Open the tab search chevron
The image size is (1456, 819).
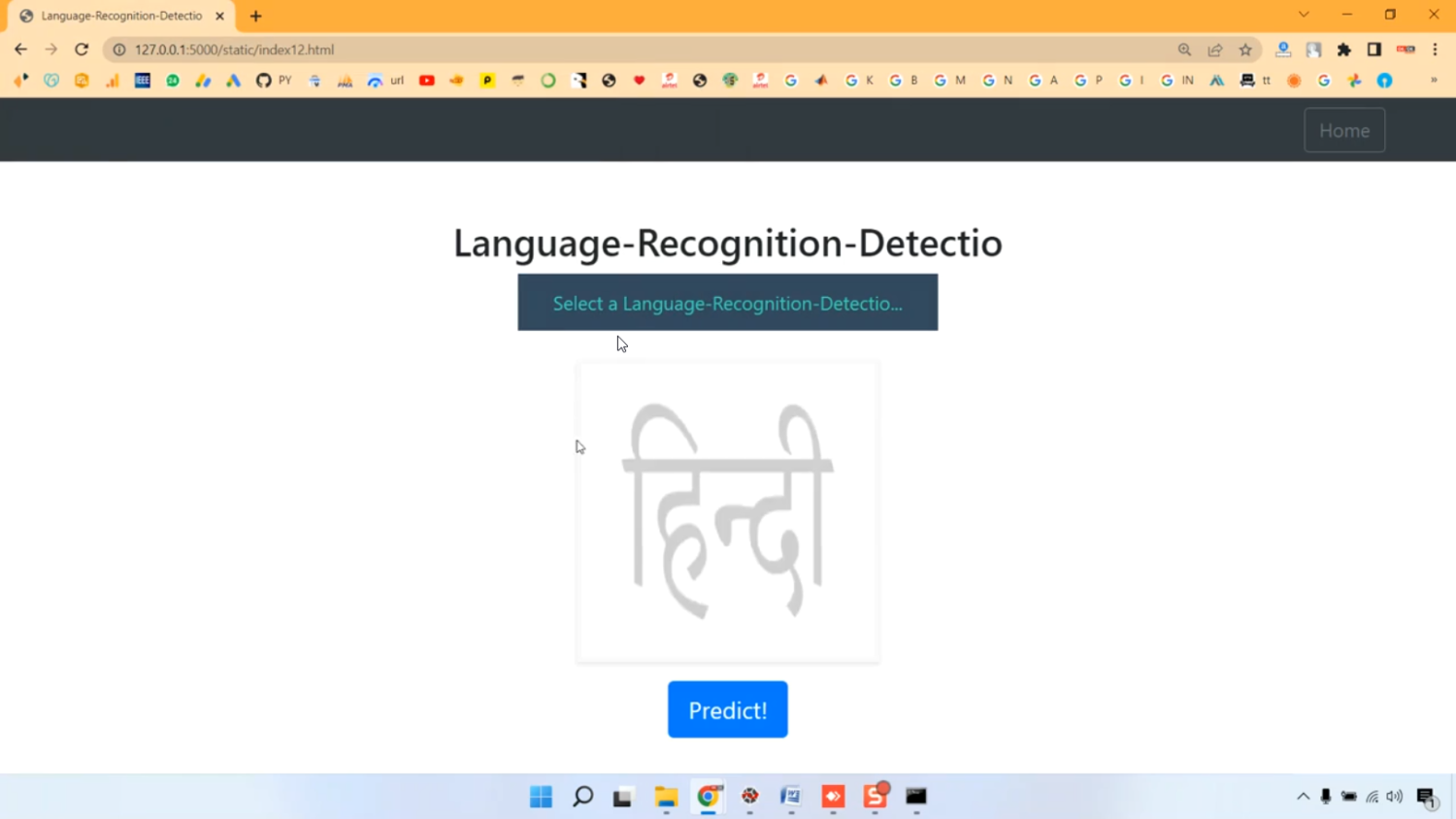click(x=1304, y=15)
